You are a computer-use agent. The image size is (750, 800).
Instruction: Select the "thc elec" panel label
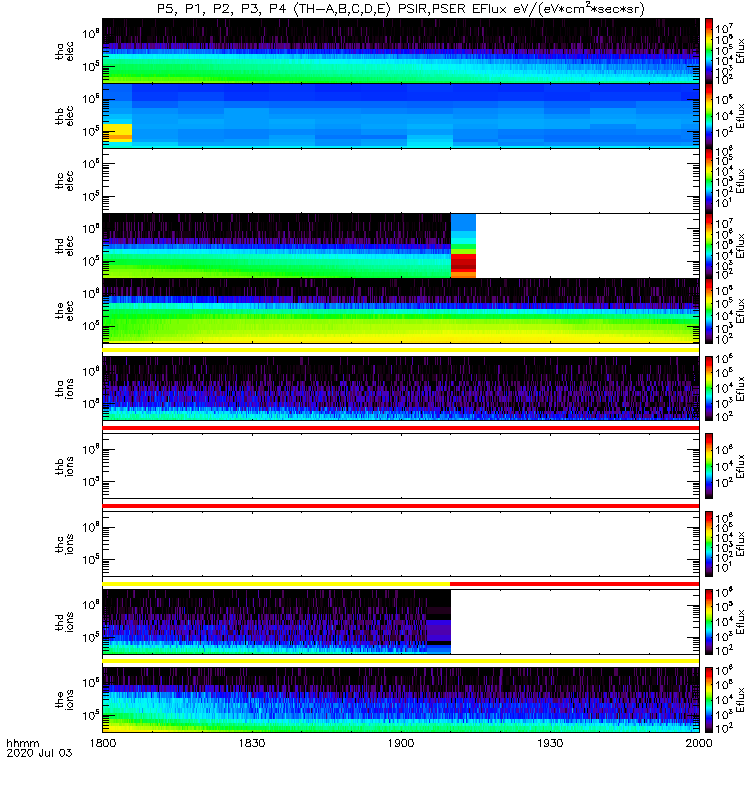click(x=64, y=181)
